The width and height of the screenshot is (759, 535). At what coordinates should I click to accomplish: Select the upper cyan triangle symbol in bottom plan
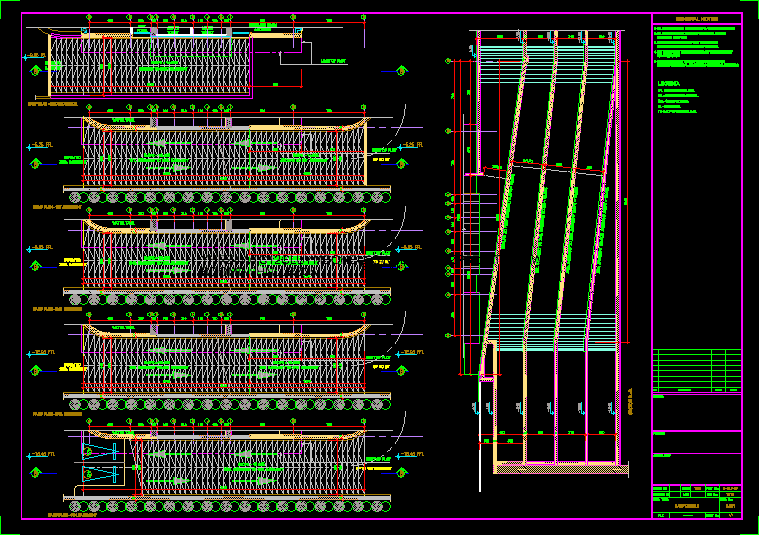[x=100, y=452]
